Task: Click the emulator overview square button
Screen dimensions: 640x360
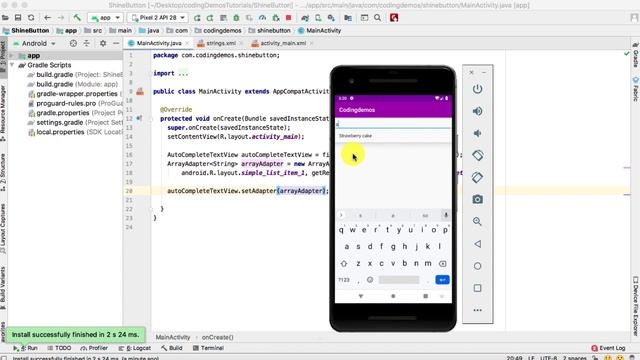Action: (477, 288)
